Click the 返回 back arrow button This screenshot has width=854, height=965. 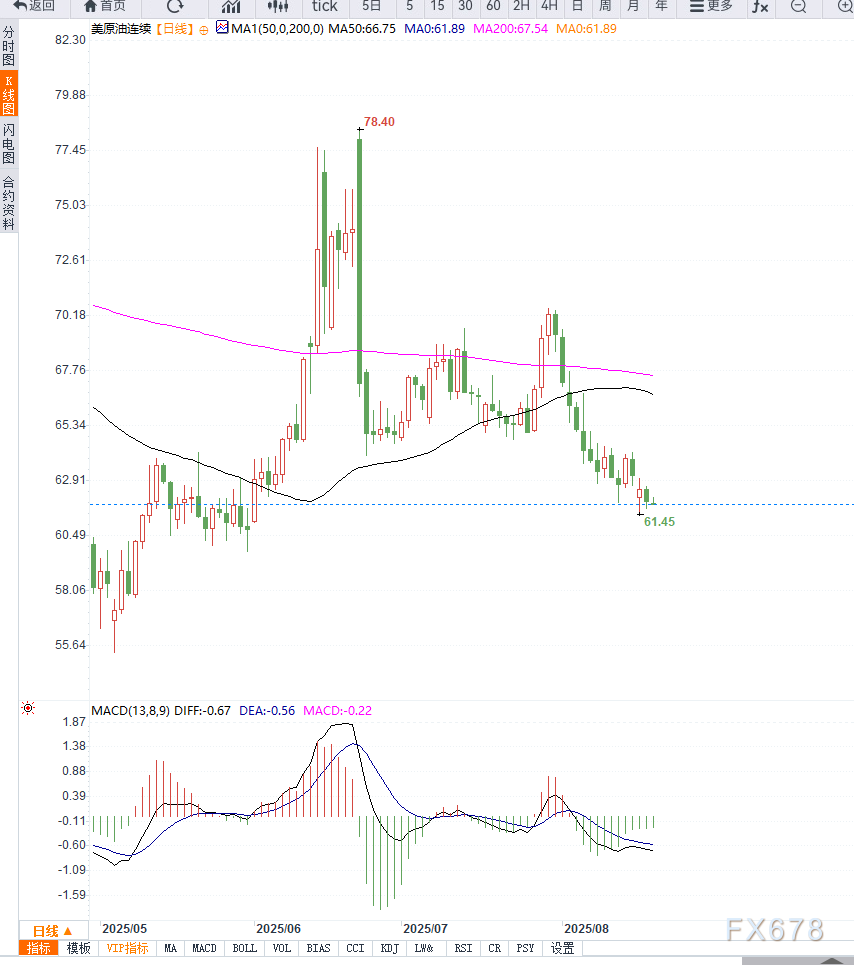(33, 6)
